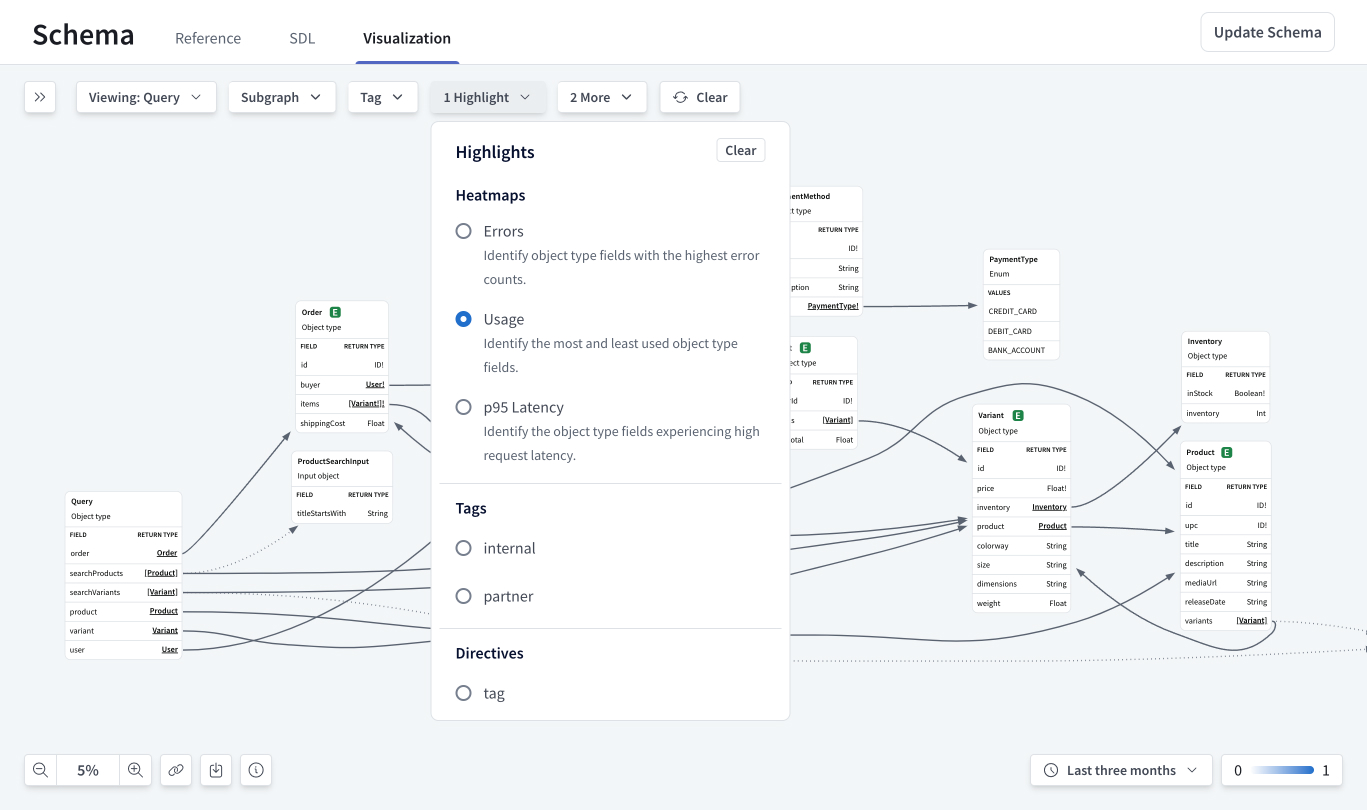Click the 5% zoom level field
Image resolution: width=1367 pixels, height=810 pixels.
point(88,770)
